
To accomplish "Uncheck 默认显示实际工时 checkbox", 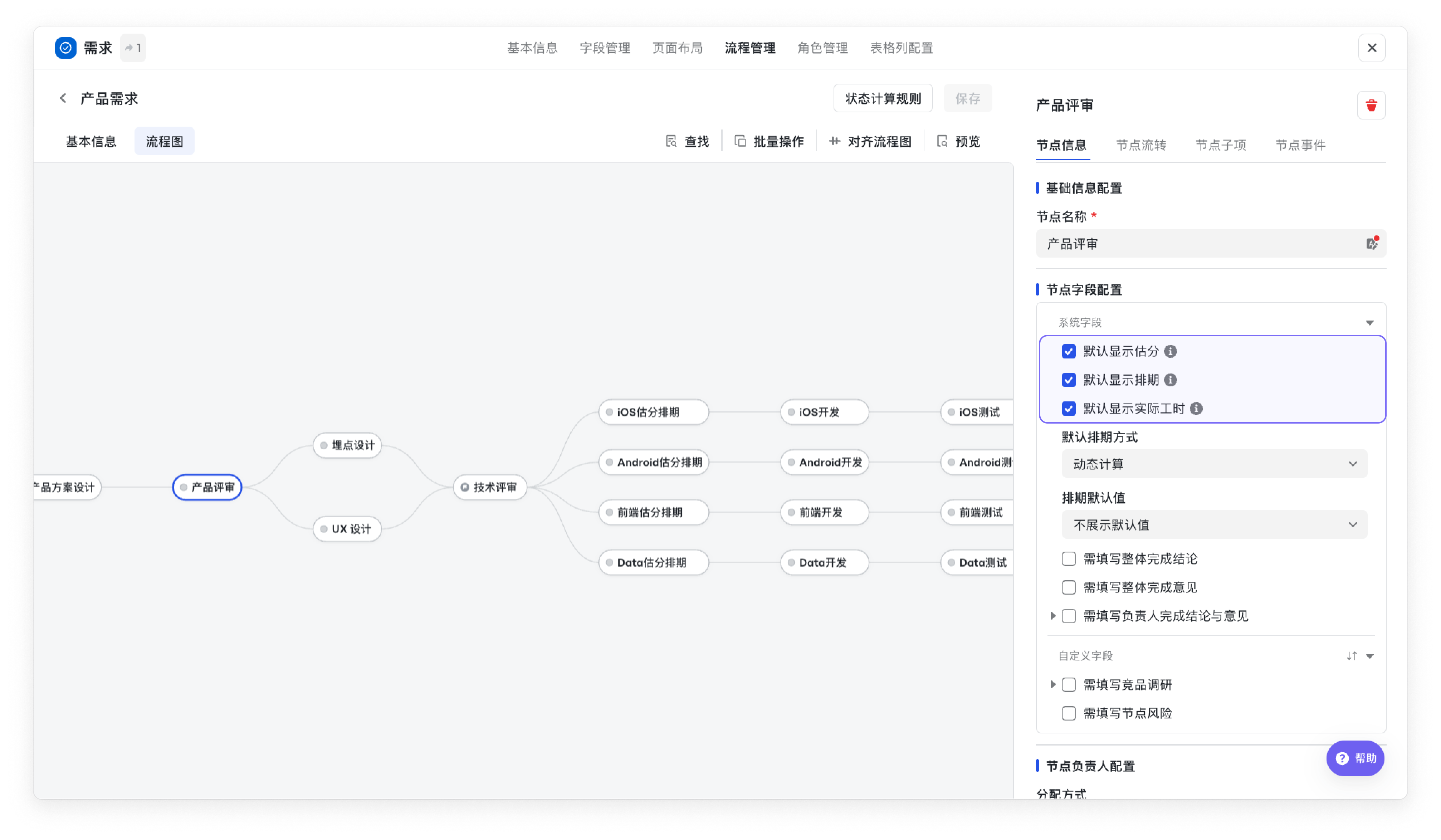I will 1068,408.
